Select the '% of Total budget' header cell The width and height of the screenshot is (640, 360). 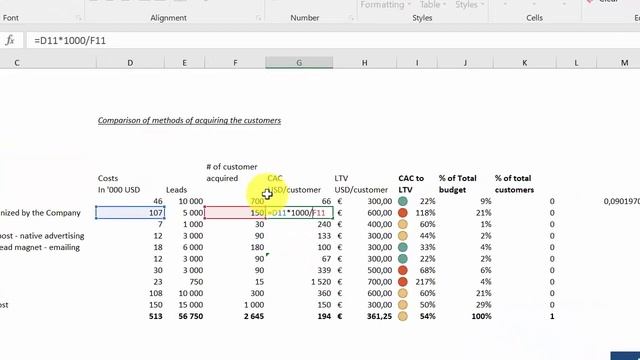point(457,184)
